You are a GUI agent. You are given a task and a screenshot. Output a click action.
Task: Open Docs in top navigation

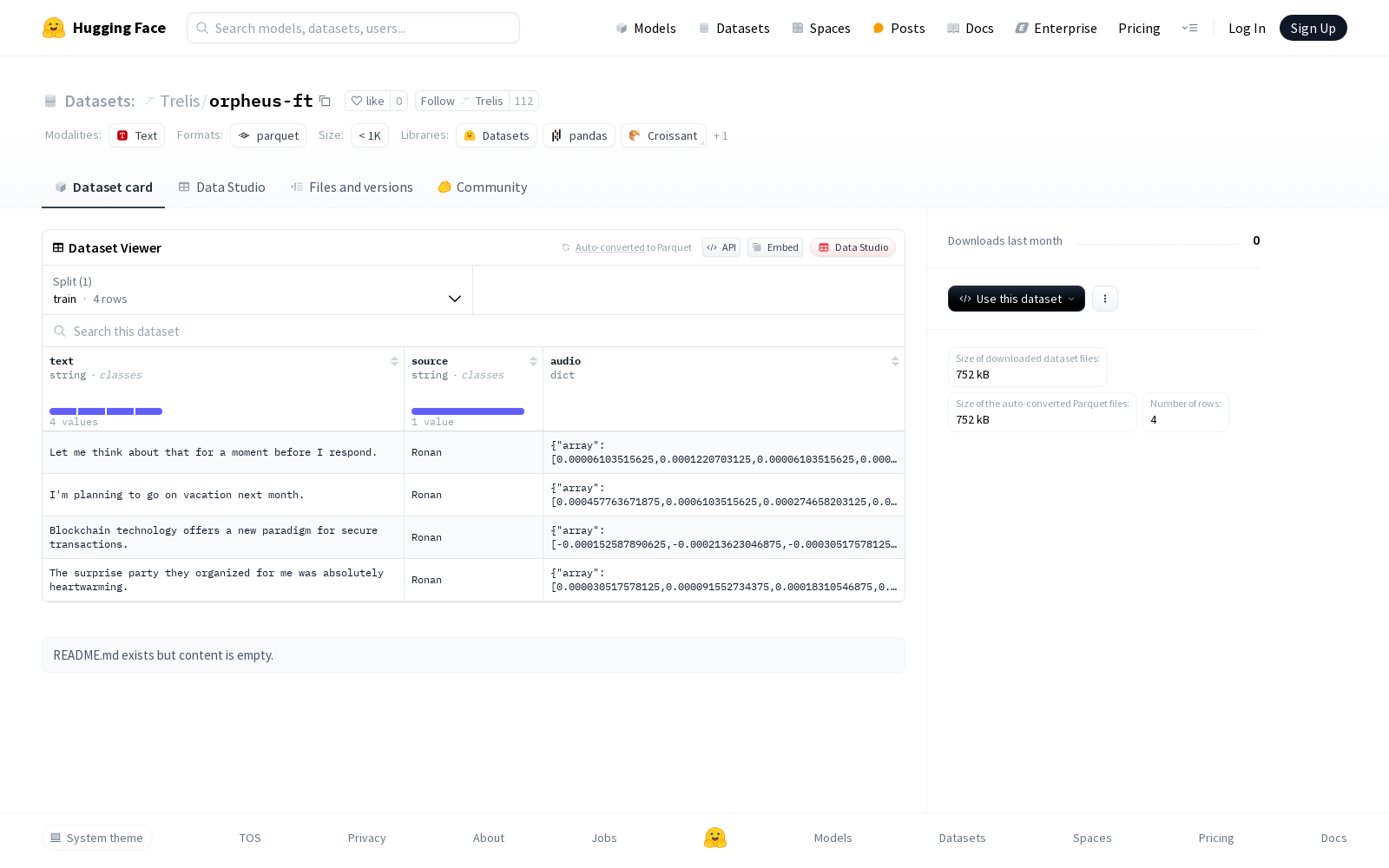[971, 28]
